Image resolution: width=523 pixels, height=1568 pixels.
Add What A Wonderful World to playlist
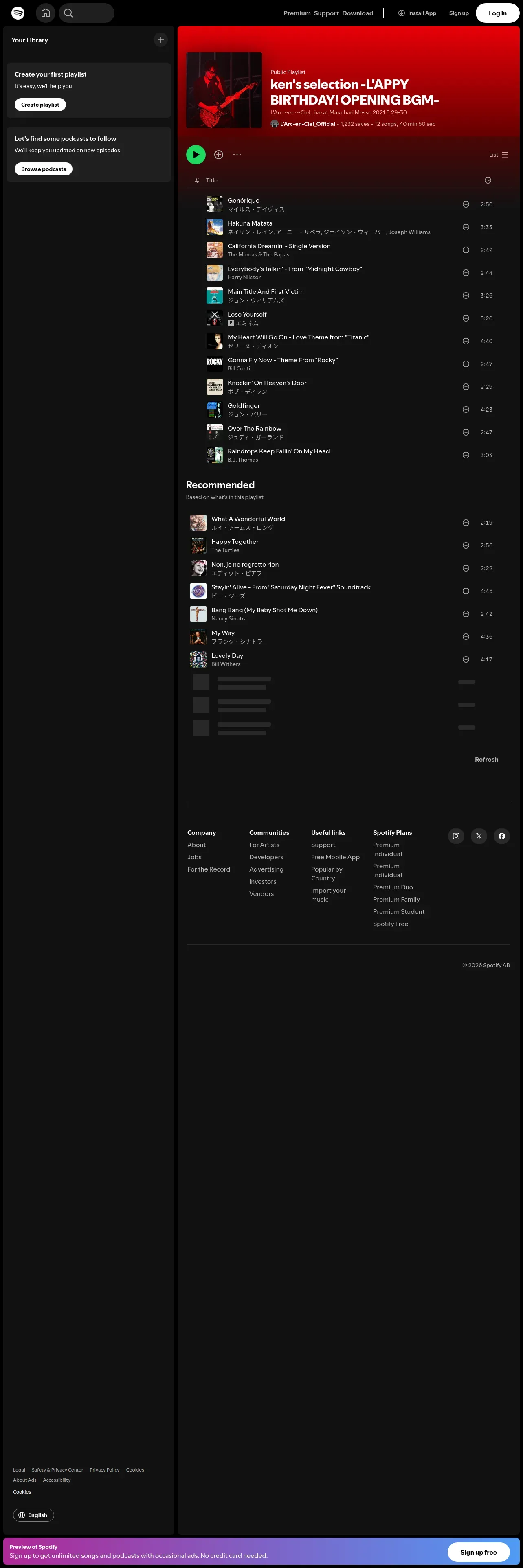(x=466, y=523)
